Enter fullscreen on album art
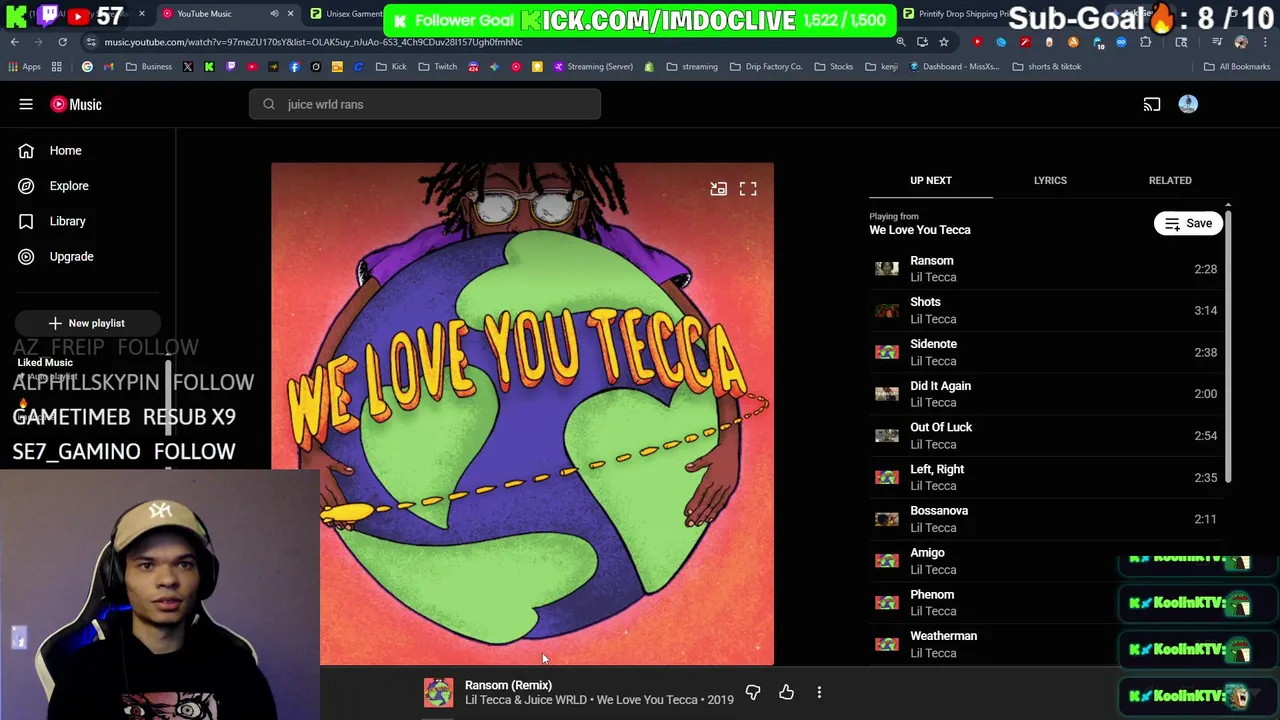 point(748,189)
